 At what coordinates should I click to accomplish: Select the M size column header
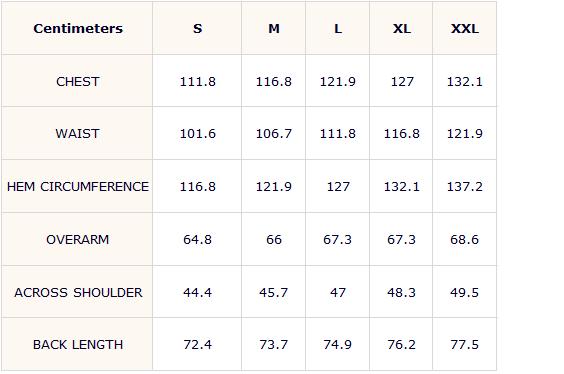click(x=274, y=28)
